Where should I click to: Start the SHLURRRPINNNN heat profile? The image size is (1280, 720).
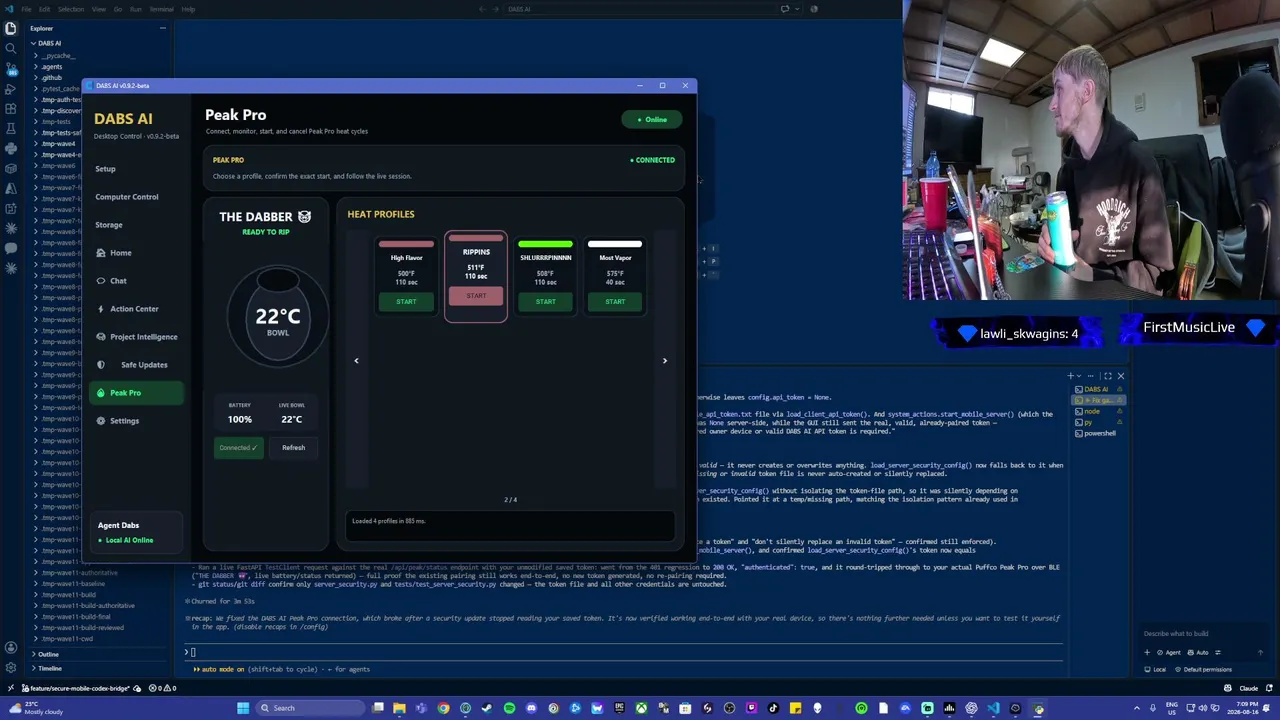545,302
